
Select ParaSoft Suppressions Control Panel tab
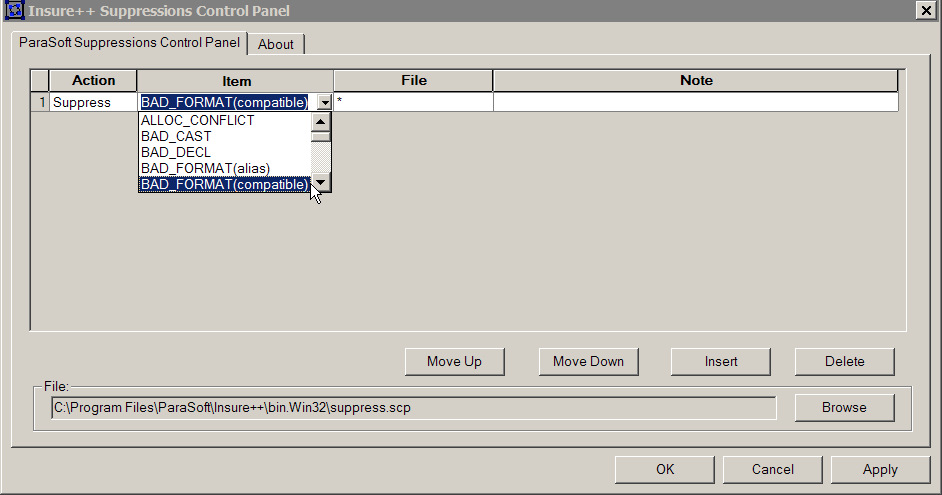point(129,43)
